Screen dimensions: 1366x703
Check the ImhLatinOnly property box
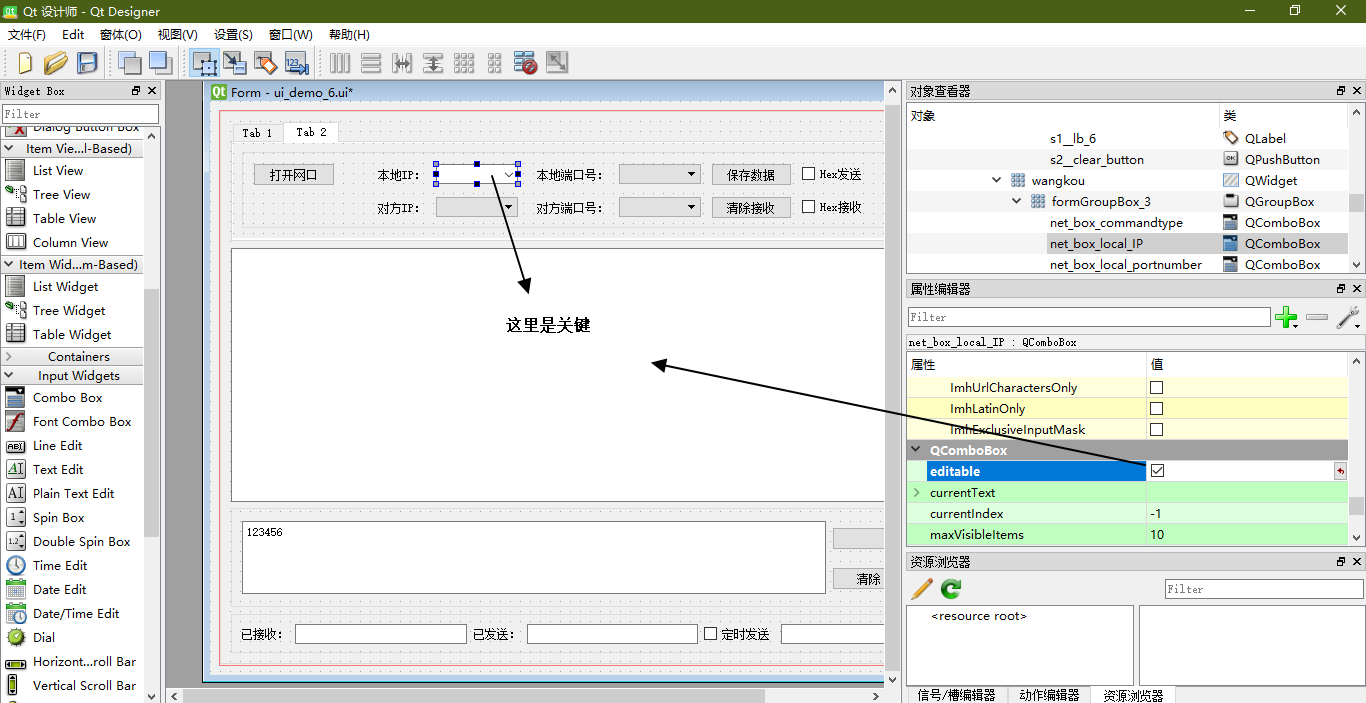[1157, 408]
